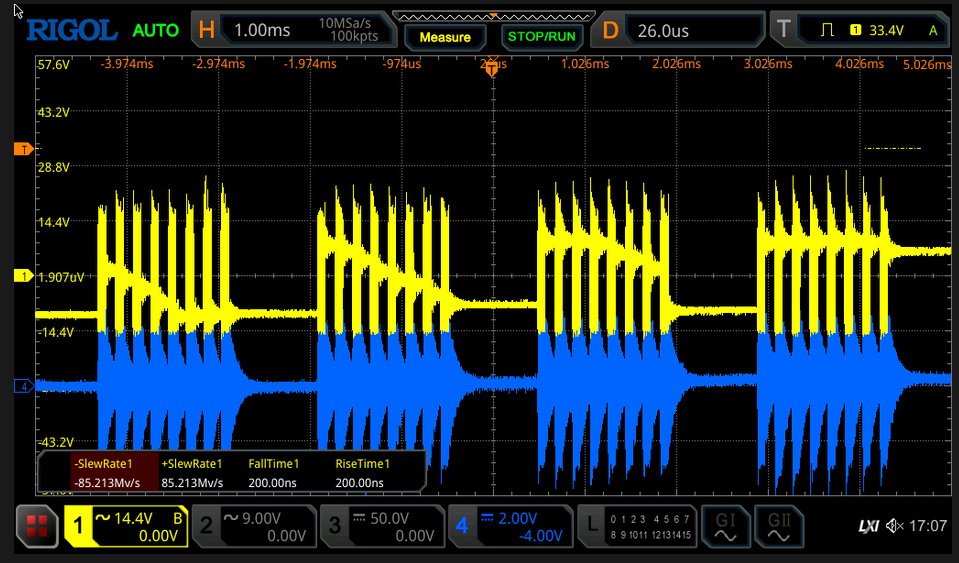The image size is (959, 563).
Task: Click the waveform memory position bar
Action: 494,17
